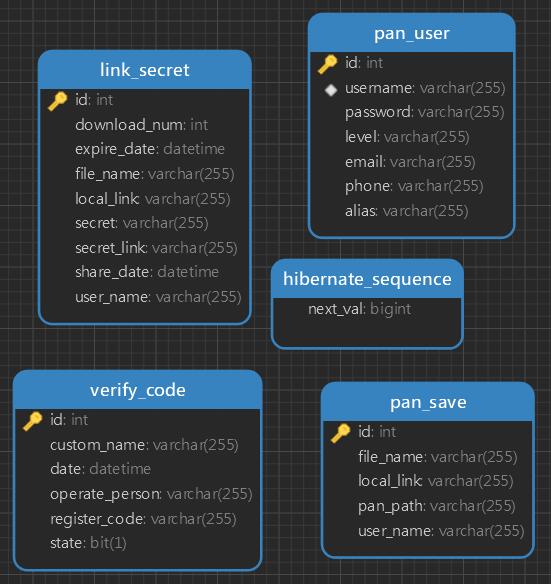This screenshot has height=584, width=551.
Task: Click the primary key icon in verify_code table
Action: pyautogui.click(x=32, y=421)
